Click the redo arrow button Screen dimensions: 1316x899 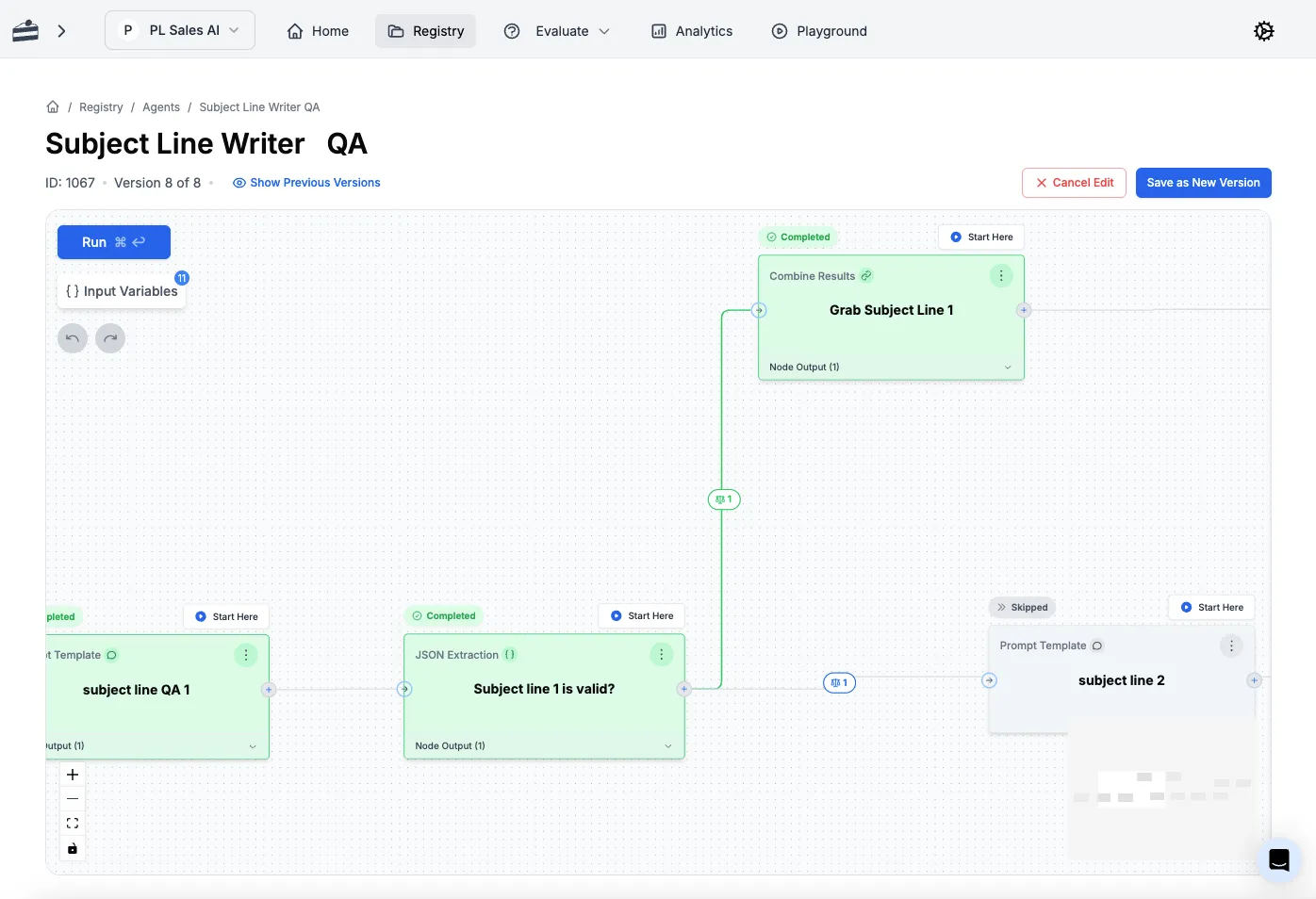[110, 338]
